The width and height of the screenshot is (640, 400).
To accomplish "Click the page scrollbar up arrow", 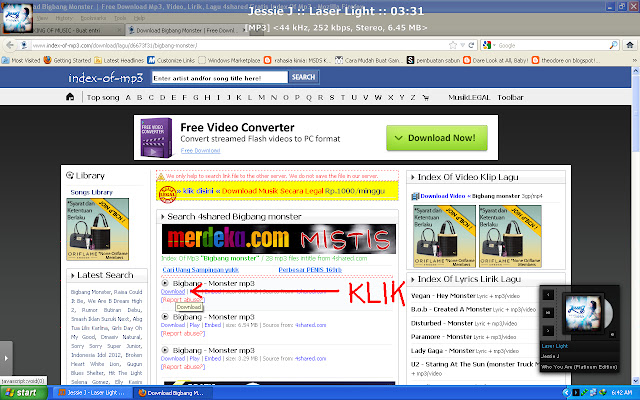I will tap(636, 71).
